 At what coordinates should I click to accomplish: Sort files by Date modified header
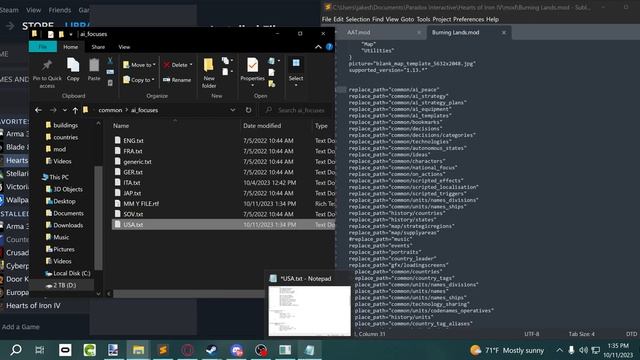pyautogui.click(x=262, y=126)
